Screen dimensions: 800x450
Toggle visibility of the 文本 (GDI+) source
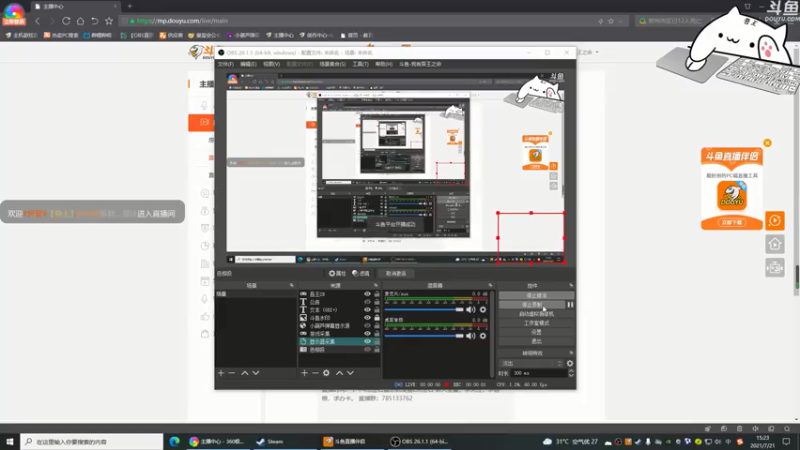(367, 310)
